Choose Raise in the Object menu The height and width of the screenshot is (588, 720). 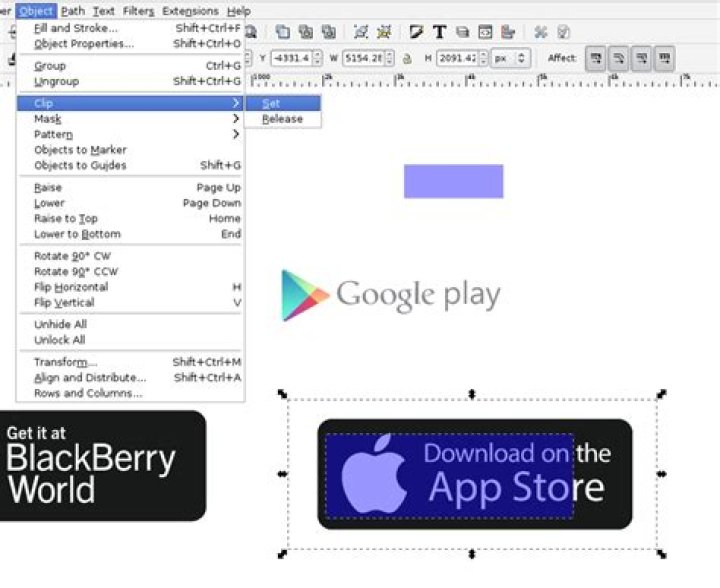pyautogui.click(x=129, y=187)
